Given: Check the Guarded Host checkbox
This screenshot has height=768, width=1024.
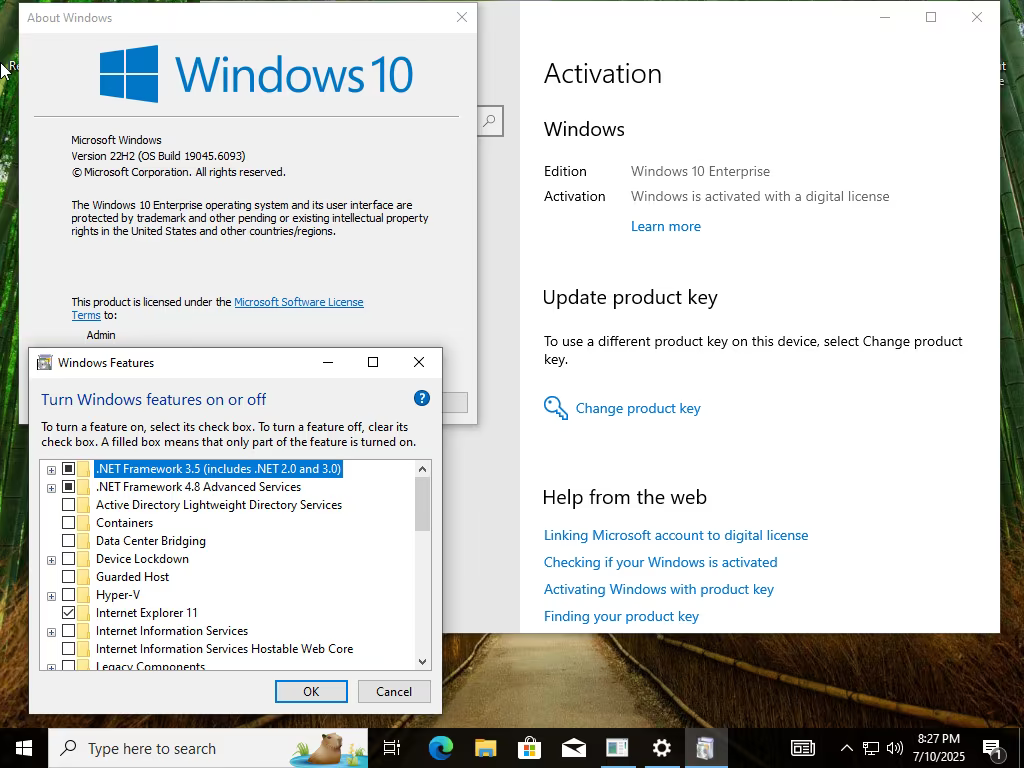Looking at the screenshot, I should [x=69, y=577].
